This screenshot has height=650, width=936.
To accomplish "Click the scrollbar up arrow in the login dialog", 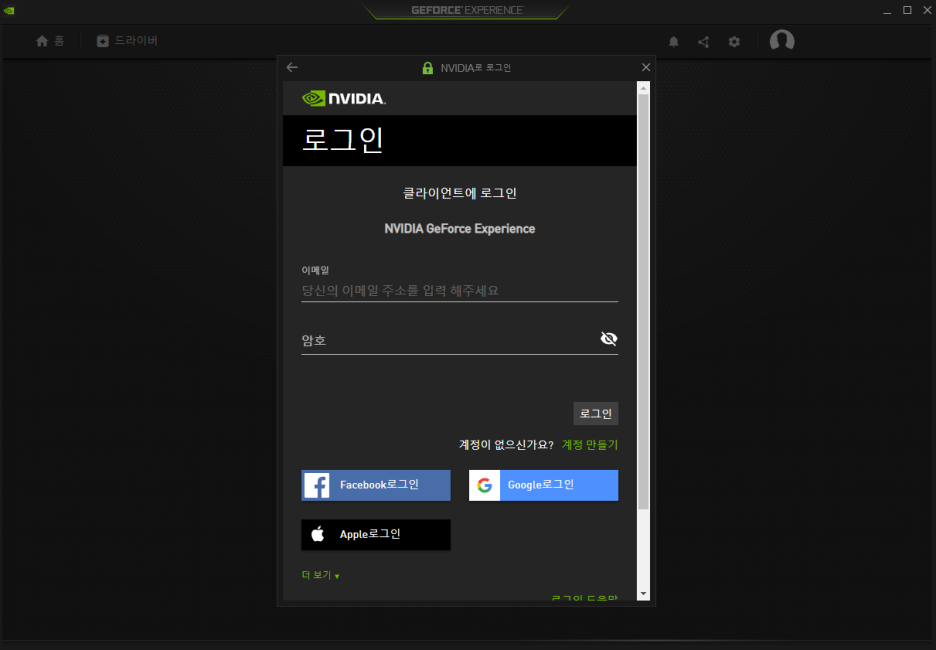I will (x=644, y=88).
